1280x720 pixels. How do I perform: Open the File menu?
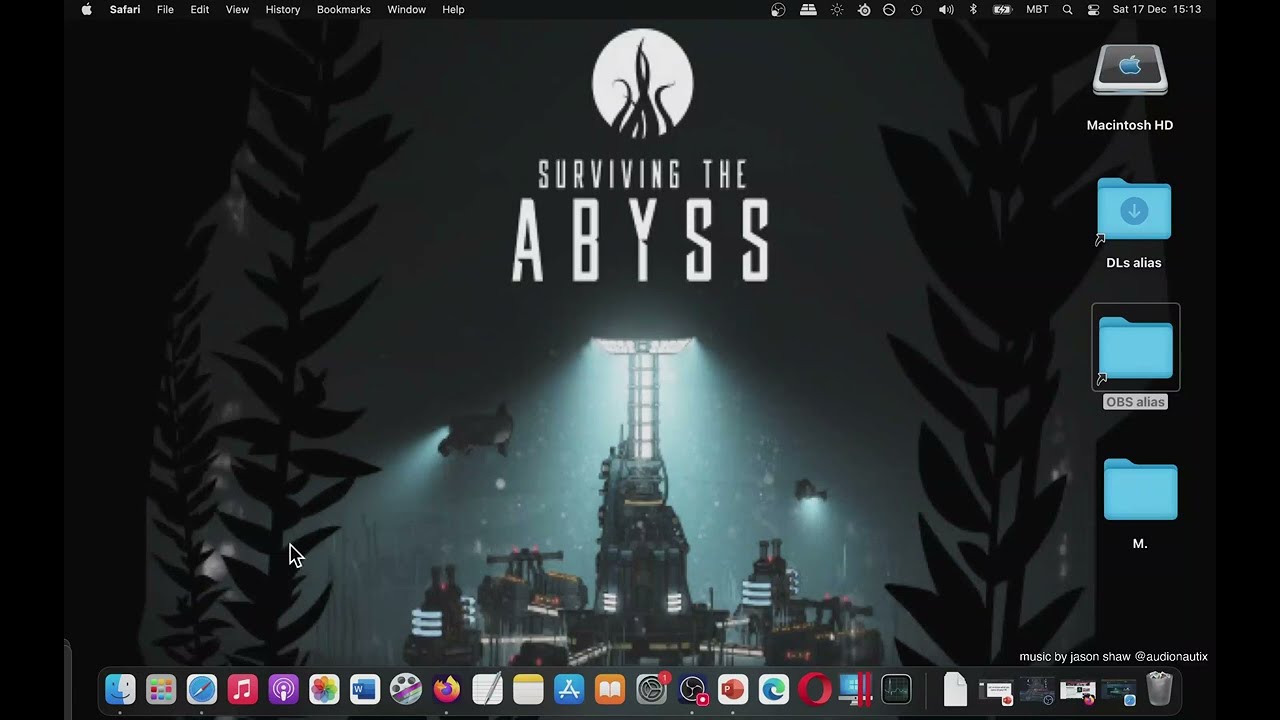pyautogui.click(x=165, y=9)
